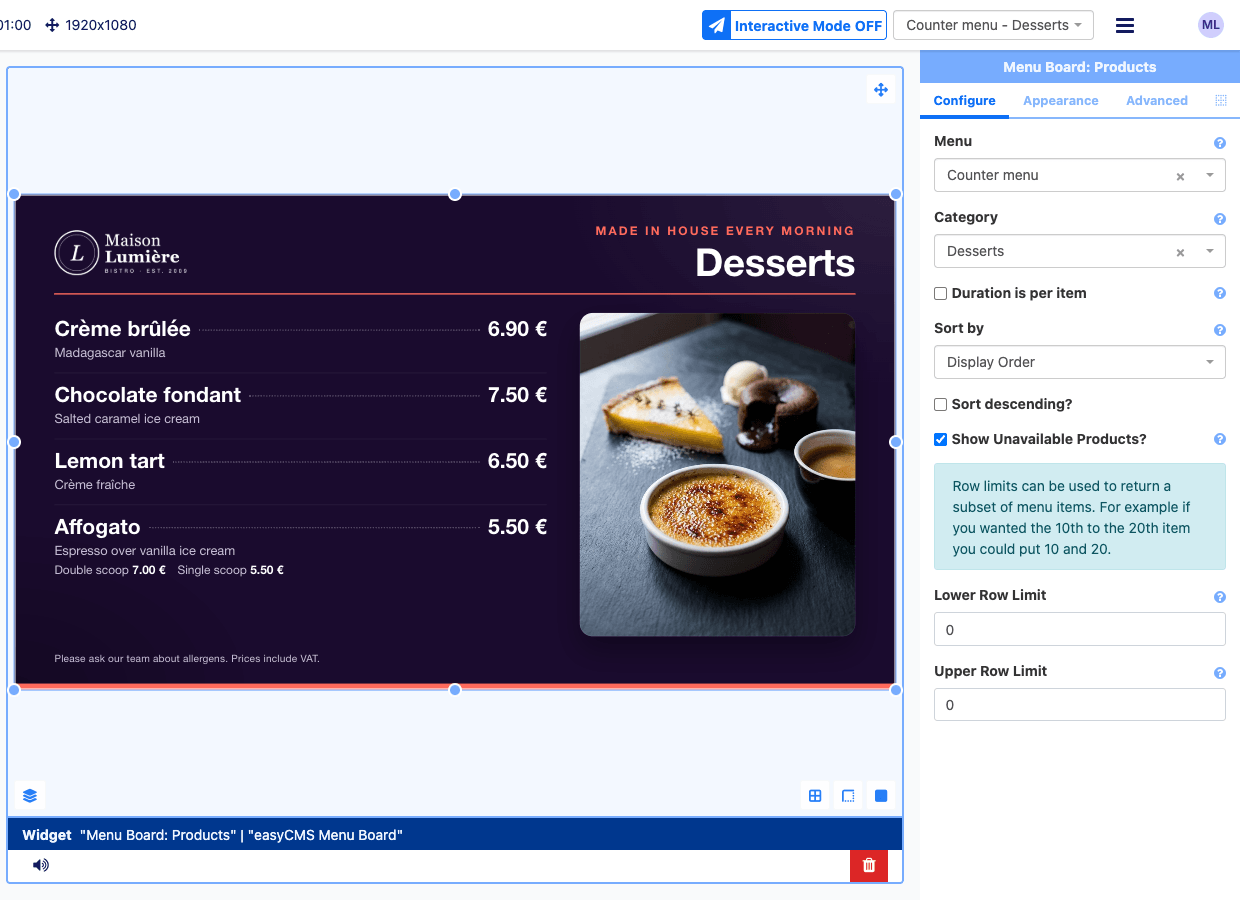Open help for Lower Row Limit
1240x900 pixels.
[1220, 597]
